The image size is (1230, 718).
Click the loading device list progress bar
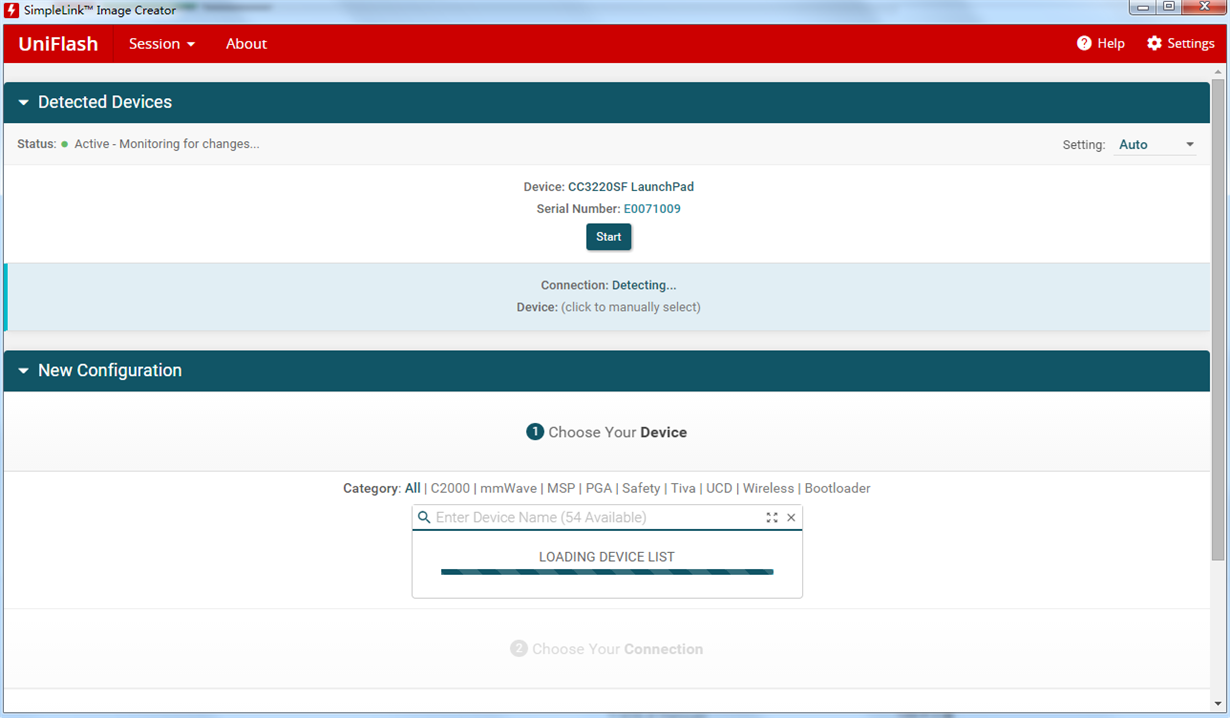coord(607,572)
